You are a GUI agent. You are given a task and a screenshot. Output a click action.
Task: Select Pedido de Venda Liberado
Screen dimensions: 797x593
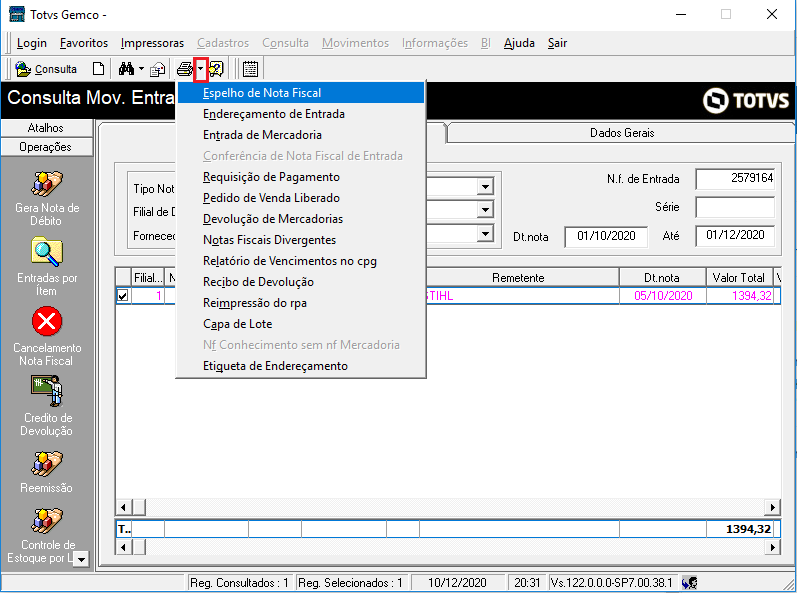pyautogui.click(x=301, y=198)
